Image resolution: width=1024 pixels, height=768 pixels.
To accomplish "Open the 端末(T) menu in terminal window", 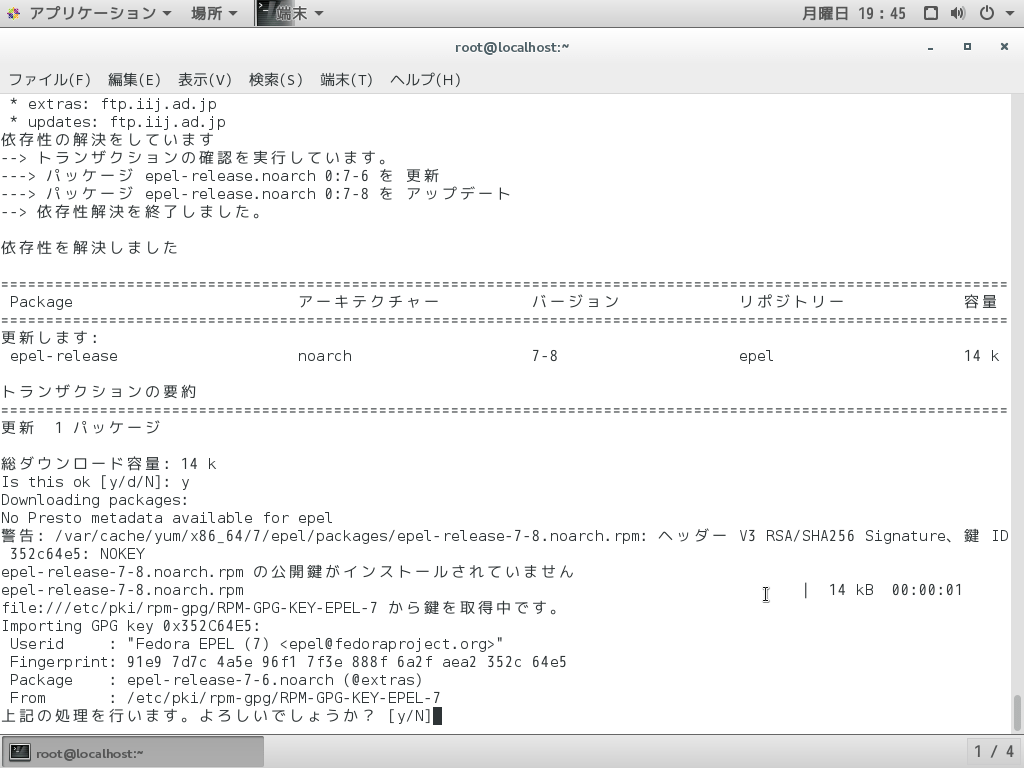I will pyautogui.click(x=346, y=80).
